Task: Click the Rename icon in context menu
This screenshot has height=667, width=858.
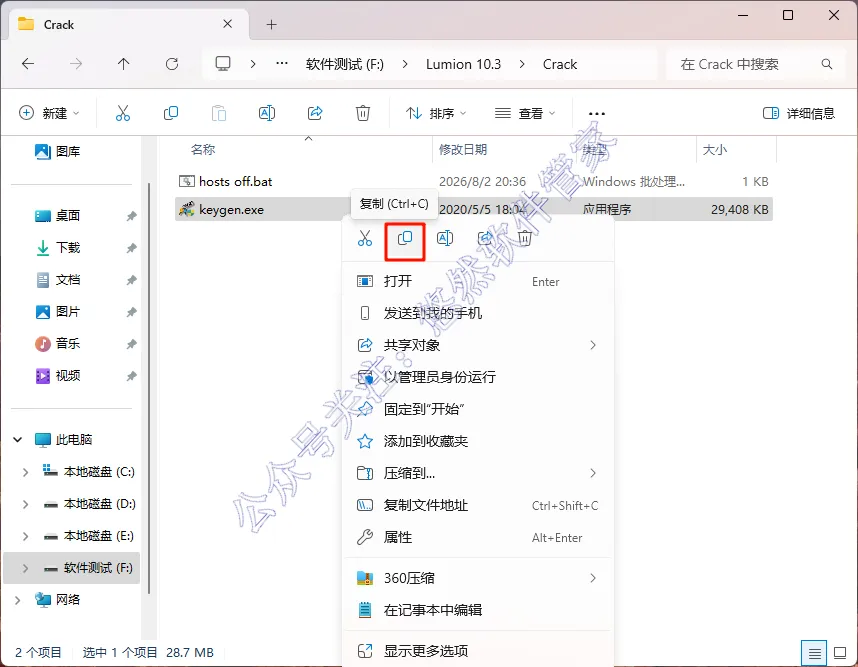Action: tap(445, 239)
